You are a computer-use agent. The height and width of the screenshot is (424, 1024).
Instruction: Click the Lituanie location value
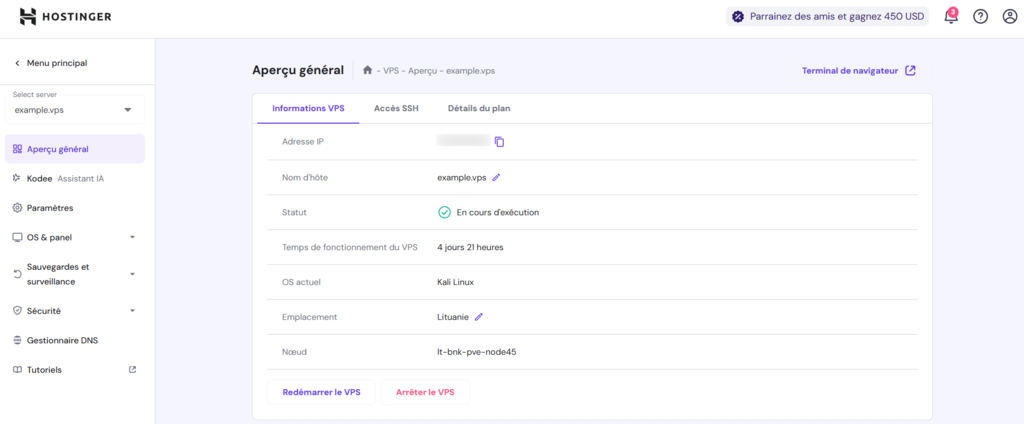point(453,317)
